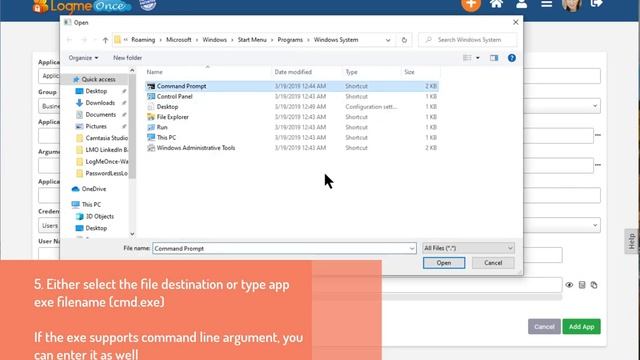640x360 pixels.
Task: Sort by Type column header
Action: [x=351, y=72]
